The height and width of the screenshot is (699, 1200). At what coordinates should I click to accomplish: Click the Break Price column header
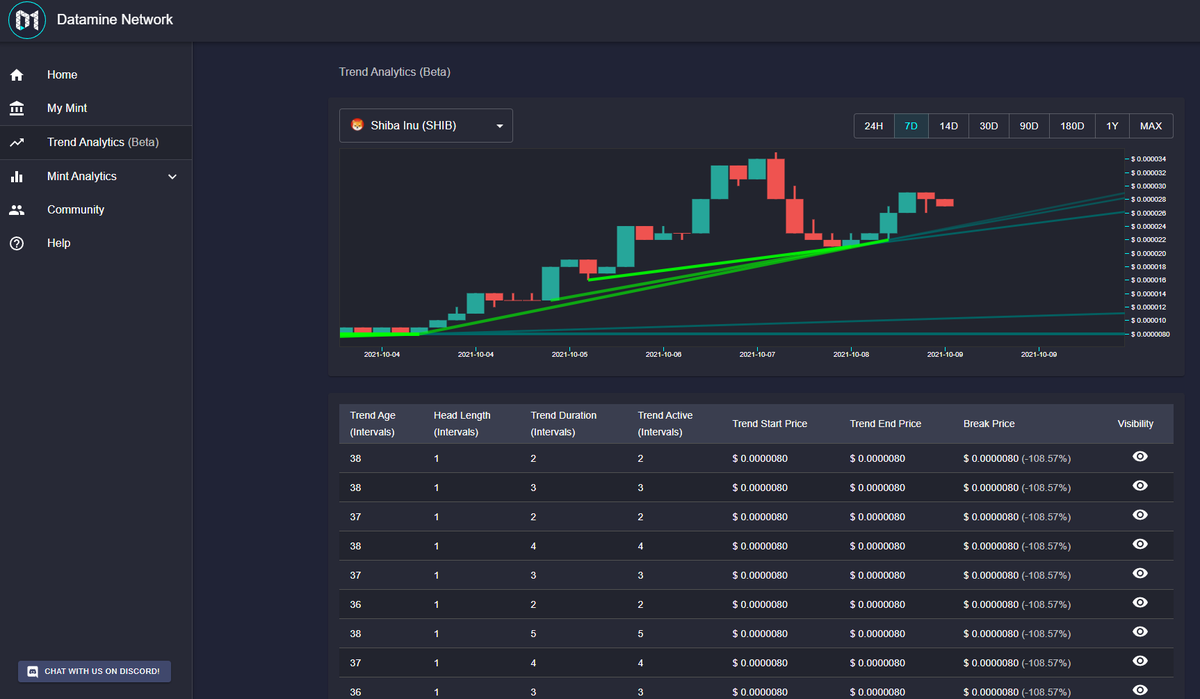click(989, 424)
